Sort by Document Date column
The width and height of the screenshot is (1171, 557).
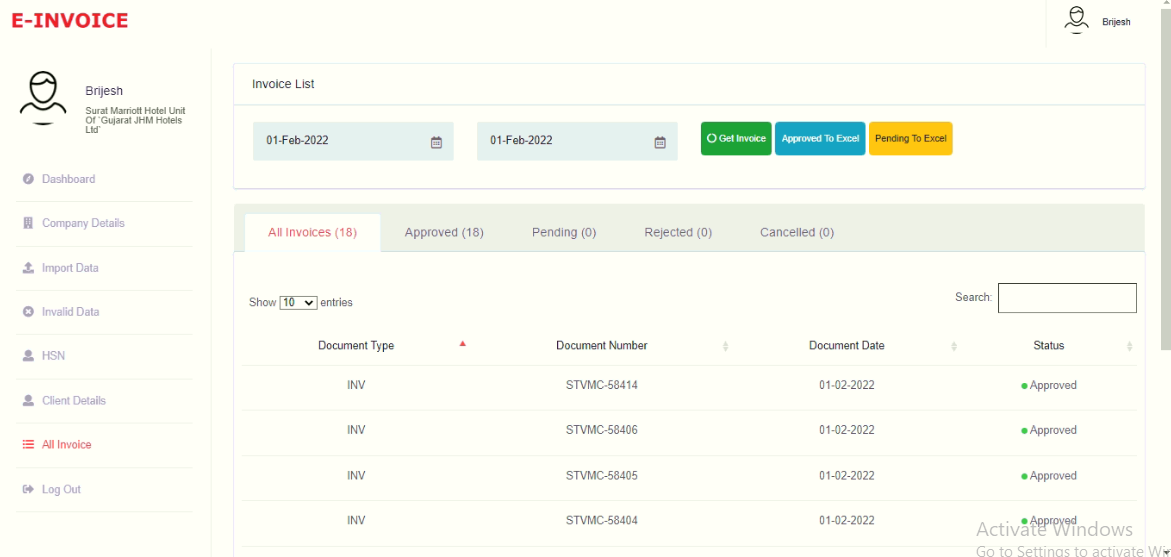tap(953, 346)
